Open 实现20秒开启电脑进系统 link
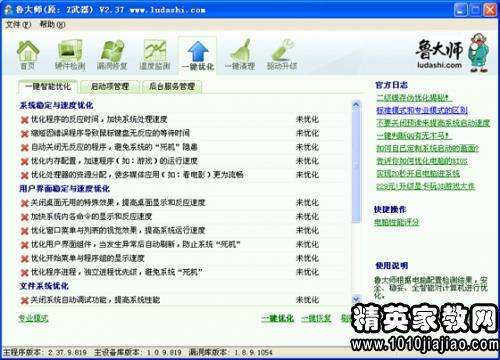Image resolution: width=500 pixels, height=360 pixels. point(418,173)
